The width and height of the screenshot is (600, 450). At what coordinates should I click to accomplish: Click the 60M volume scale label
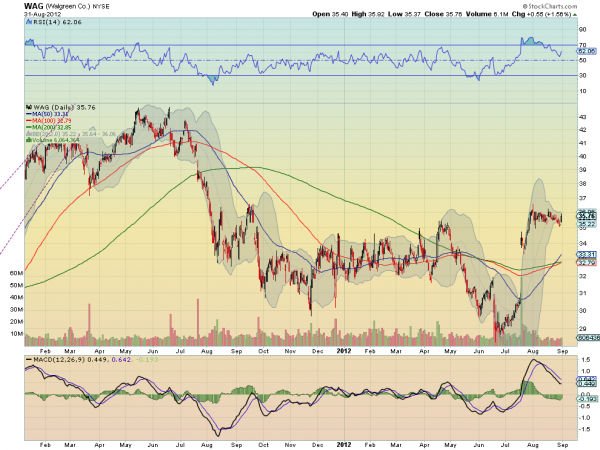tap(16, 273)
